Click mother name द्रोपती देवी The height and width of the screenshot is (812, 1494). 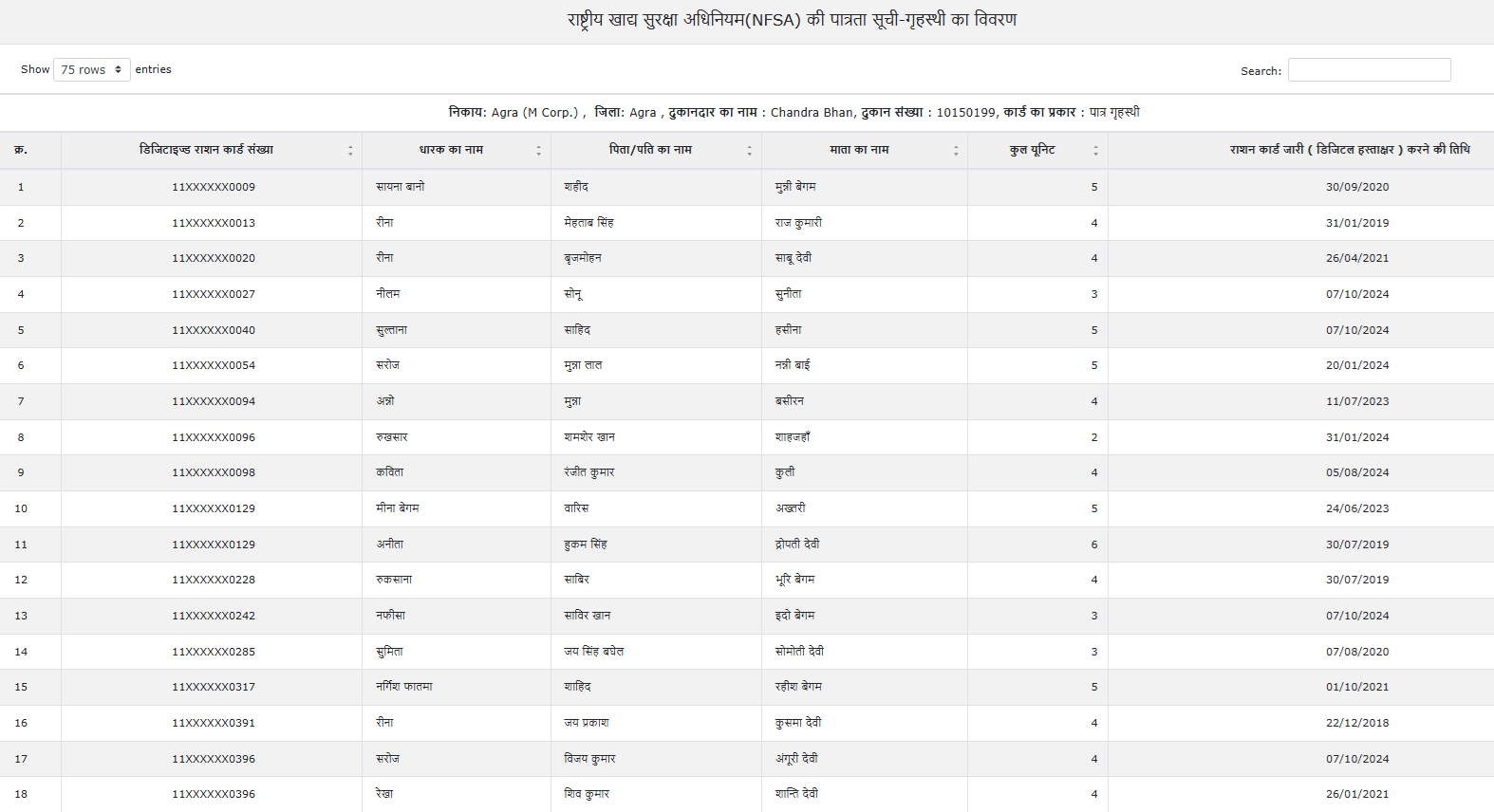pos(797,544)
